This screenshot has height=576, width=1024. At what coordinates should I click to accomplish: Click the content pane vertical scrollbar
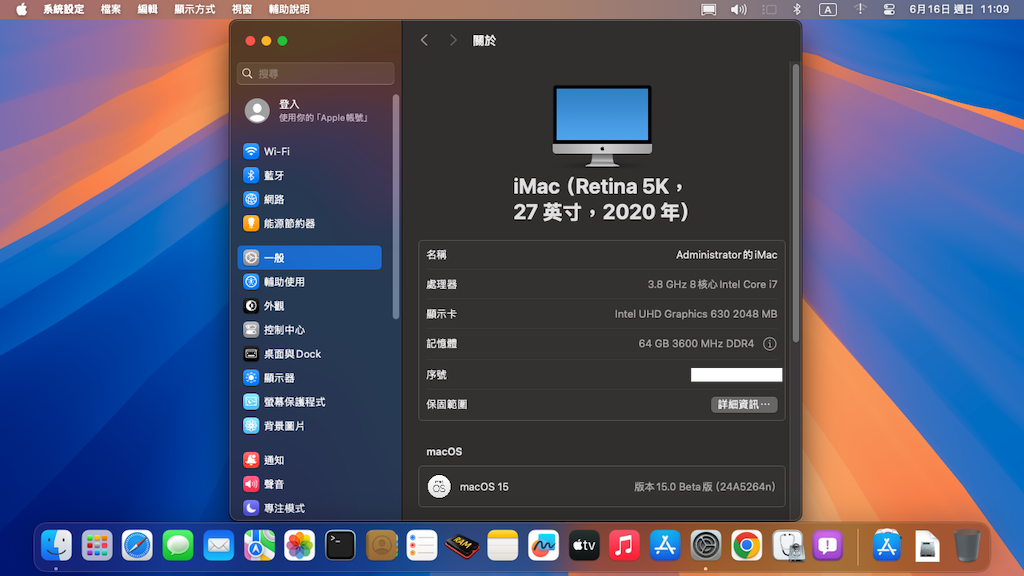pos(795,203)
